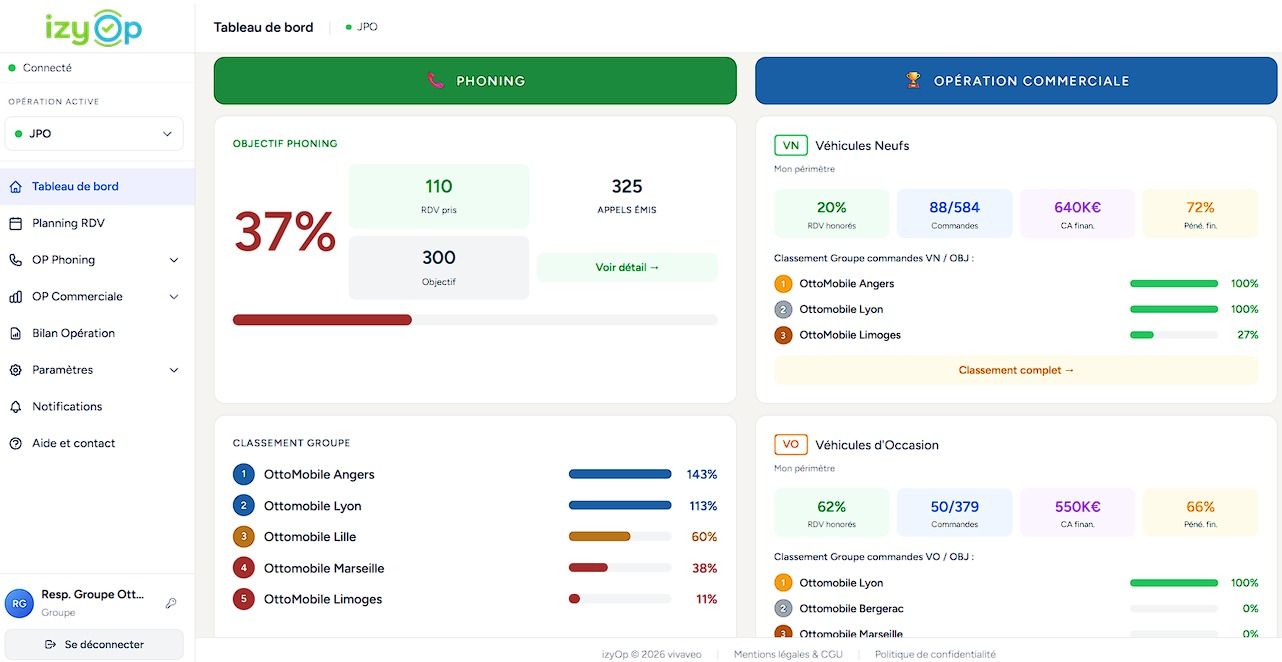Click the Planning RDV calendar icon

[15, 223]
